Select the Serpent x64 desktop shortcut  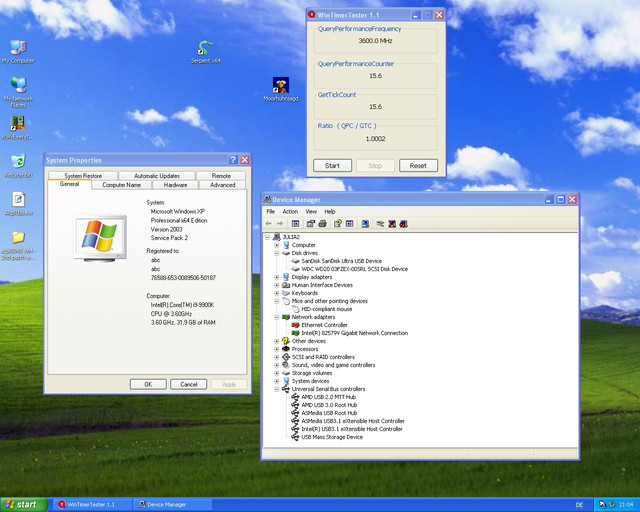206,52
